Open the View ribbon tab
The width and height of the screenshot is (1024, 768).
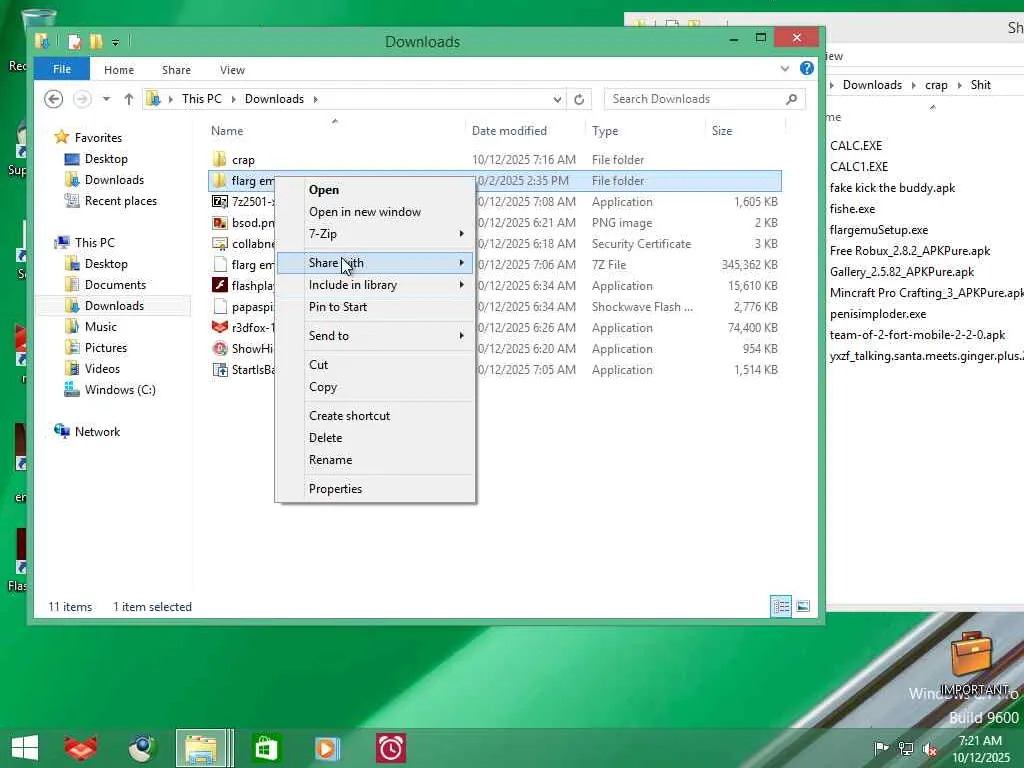click(232, 70)
